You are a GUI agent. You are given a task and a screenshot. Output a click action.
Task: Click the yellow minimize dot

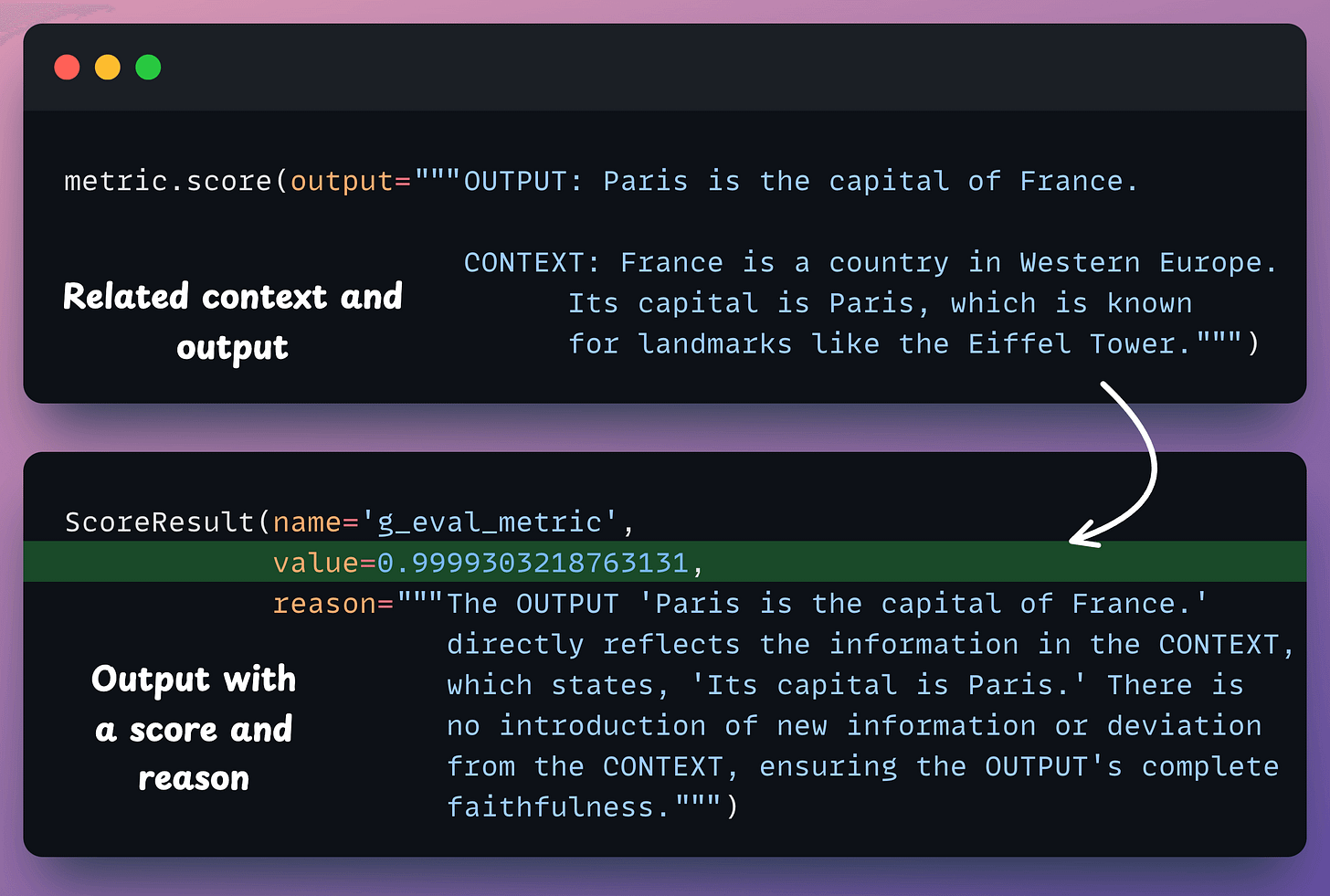tap(108, 68)
